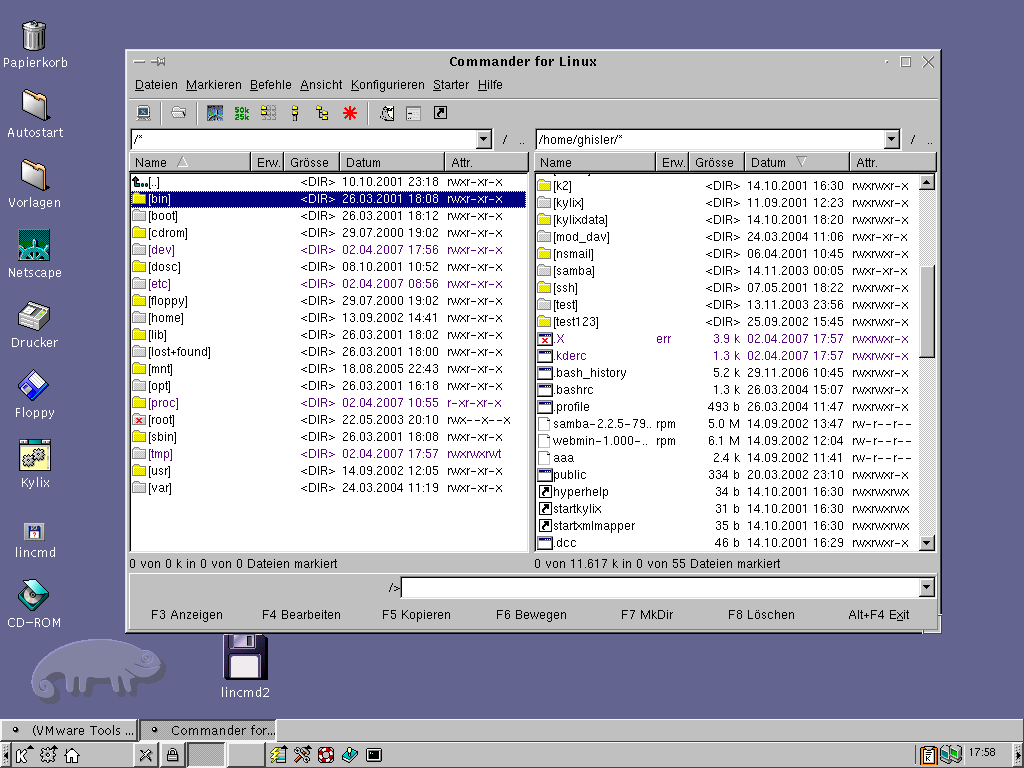This screenshot has height=768, width=1024.
Task: Click the red asterisk toolbar icon
Action: pos(350,113)
